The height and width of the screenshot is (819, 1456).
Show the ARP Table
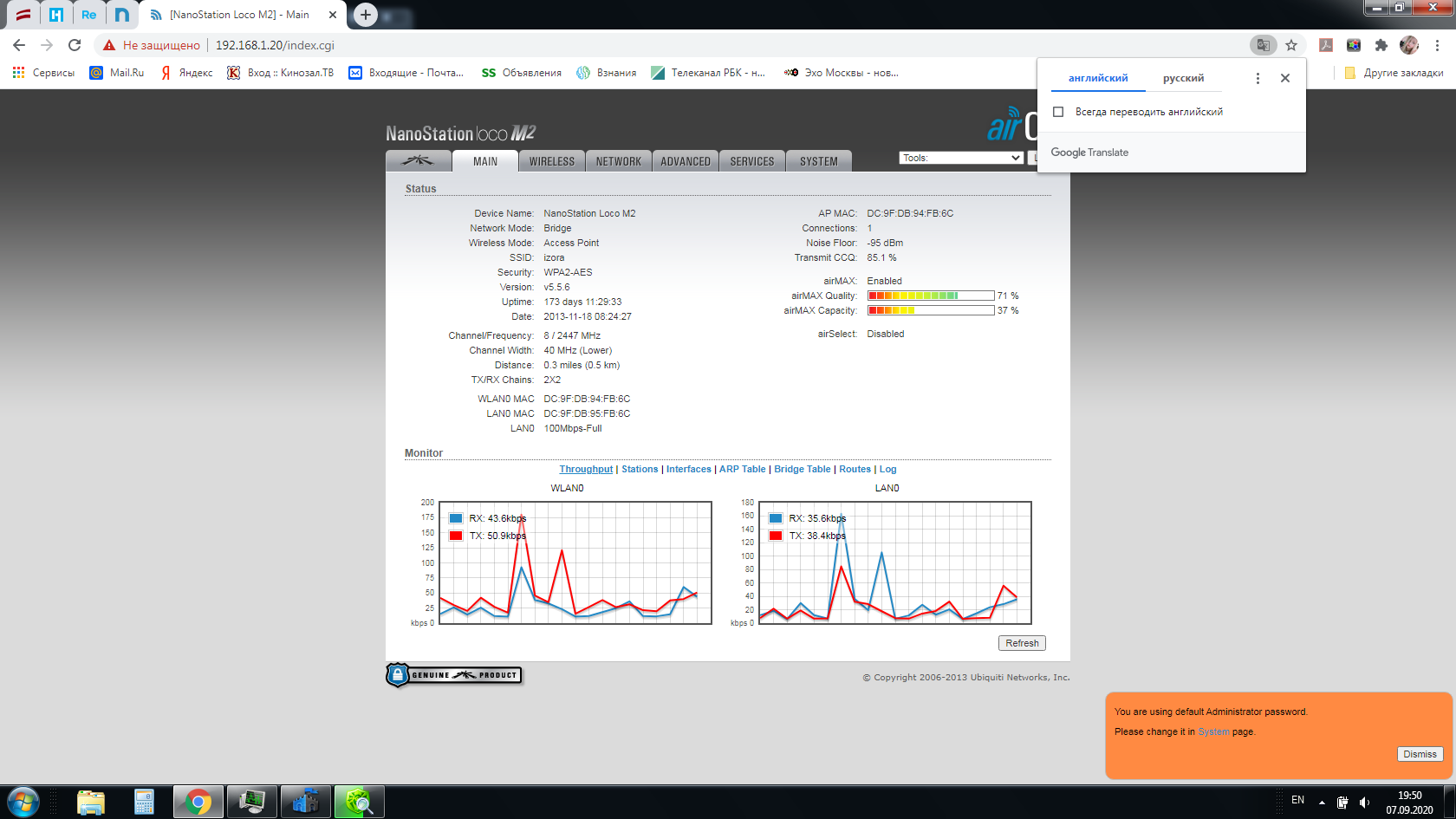coord(743,469)
